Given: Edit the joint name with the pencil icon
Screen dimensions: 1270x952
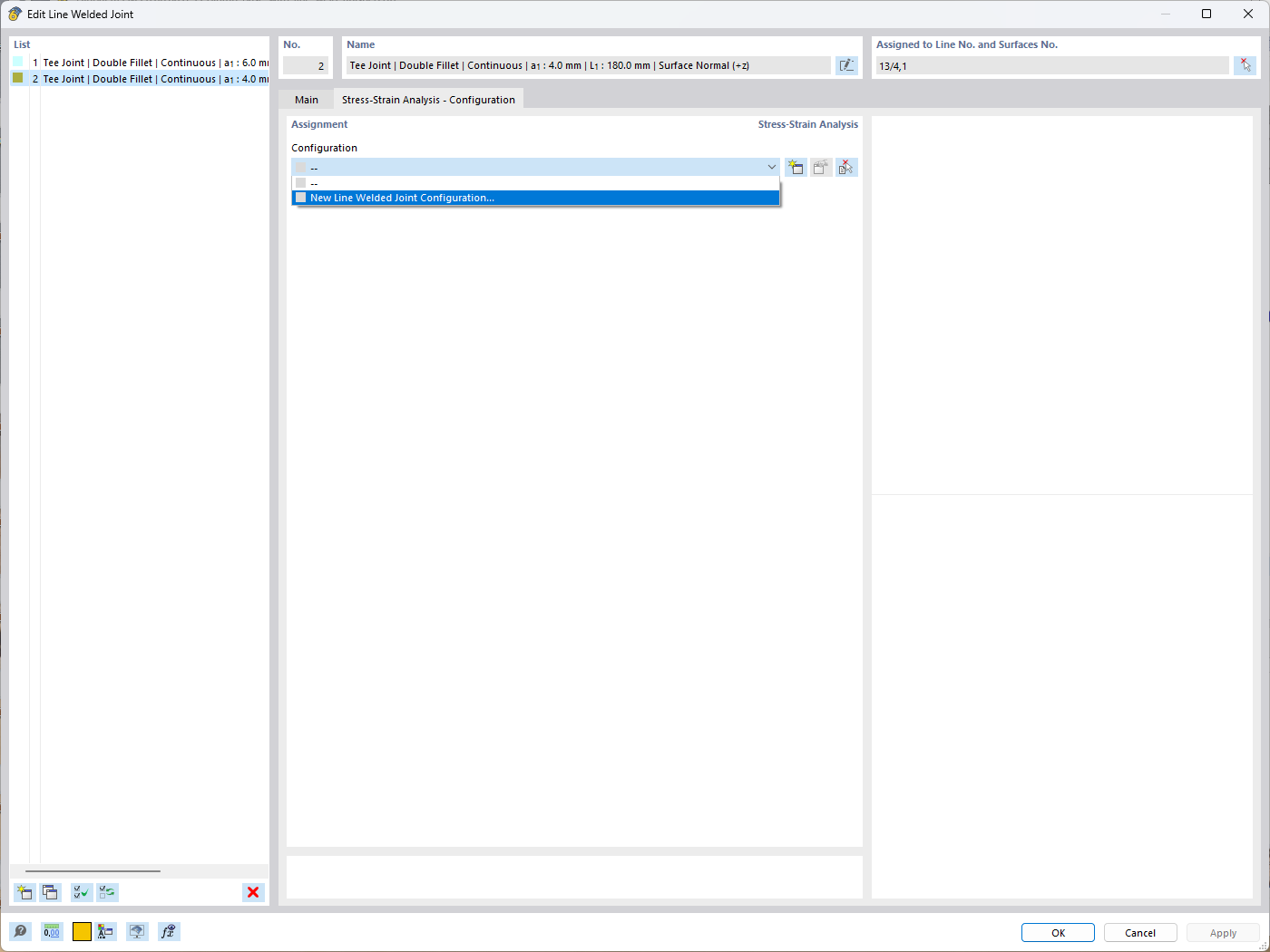Looking at the screenshot, I should 846,65.
